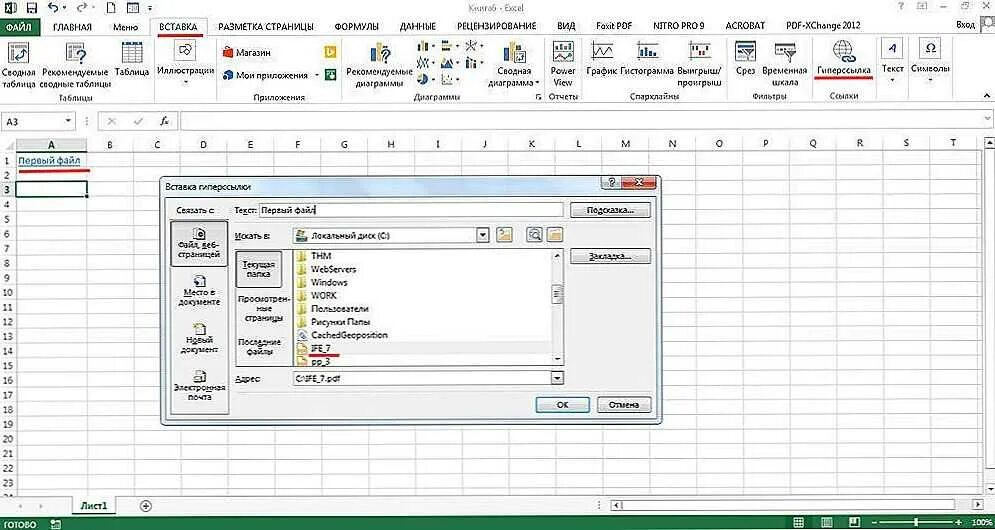
Task: Open the Искать в folder dropdown
Action: coord(483,235)
